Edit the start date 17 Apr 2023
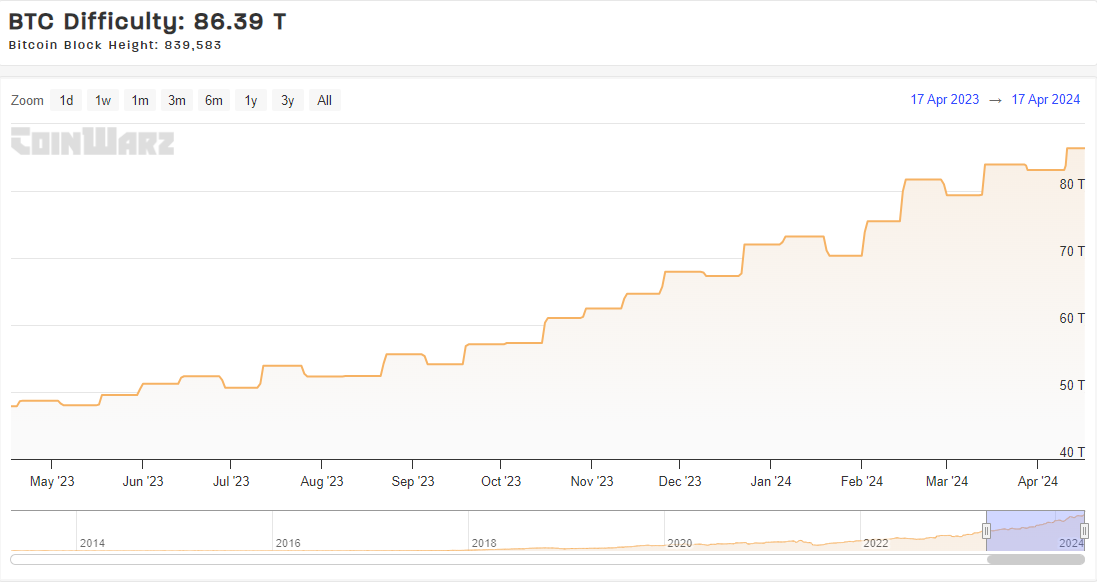Viewport: 1097px width, 582px height. (x=944, y=100)
